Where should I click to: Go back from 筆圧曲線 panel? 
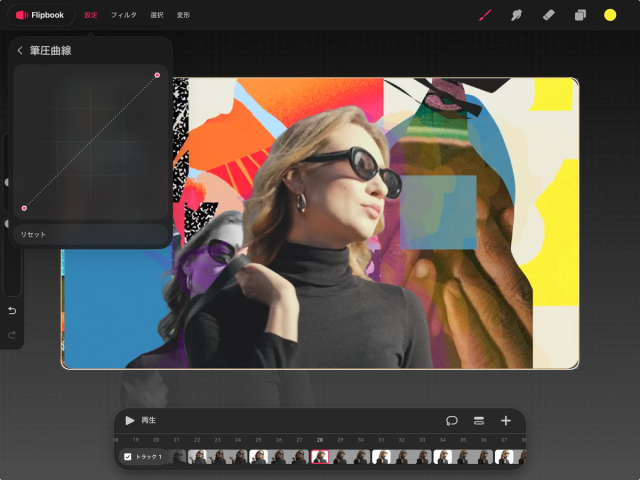pyautogui.click(x=20, y=50)
